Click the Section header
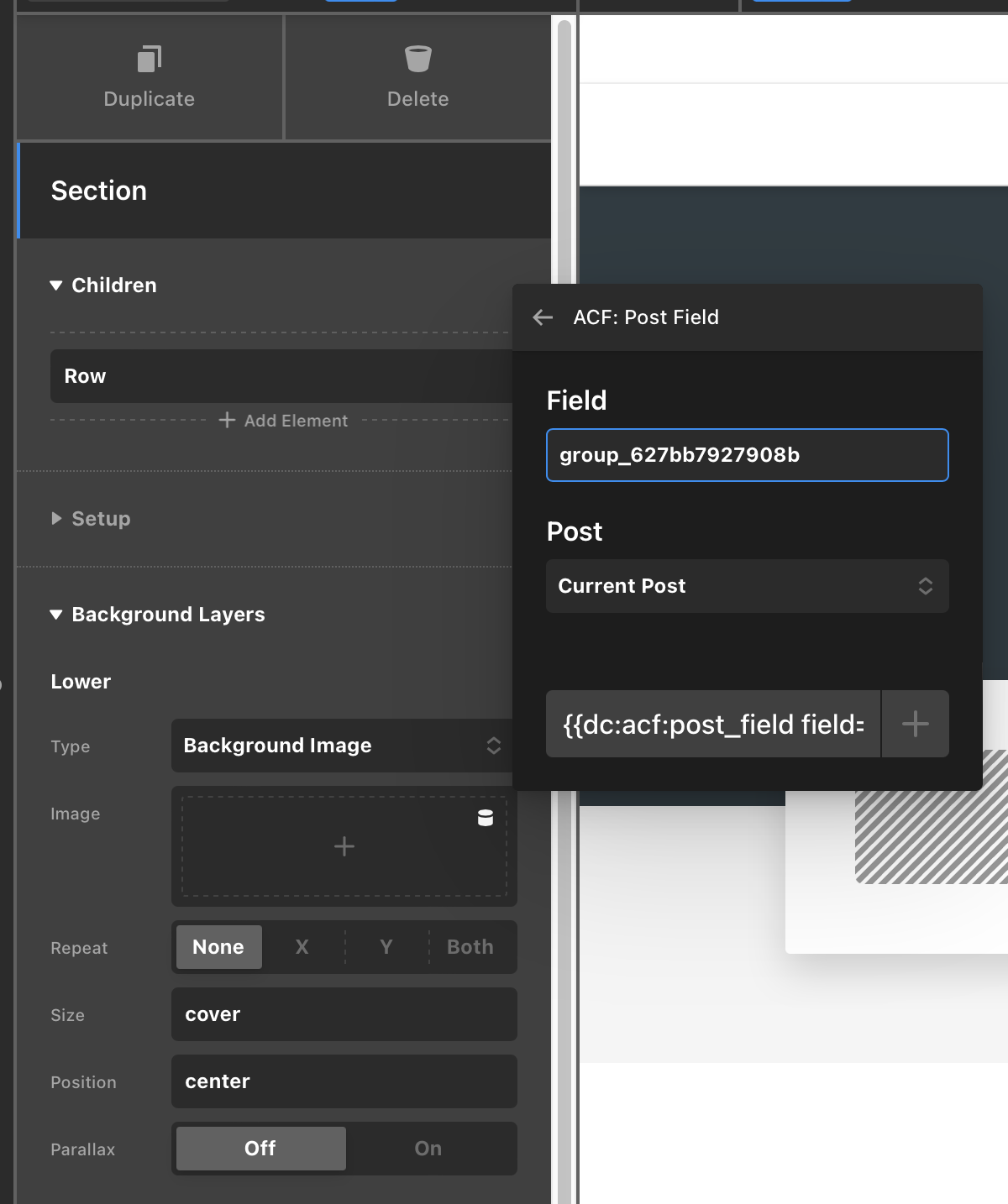This screenshot has height=1204, width=1008. (x=285, y=191)
